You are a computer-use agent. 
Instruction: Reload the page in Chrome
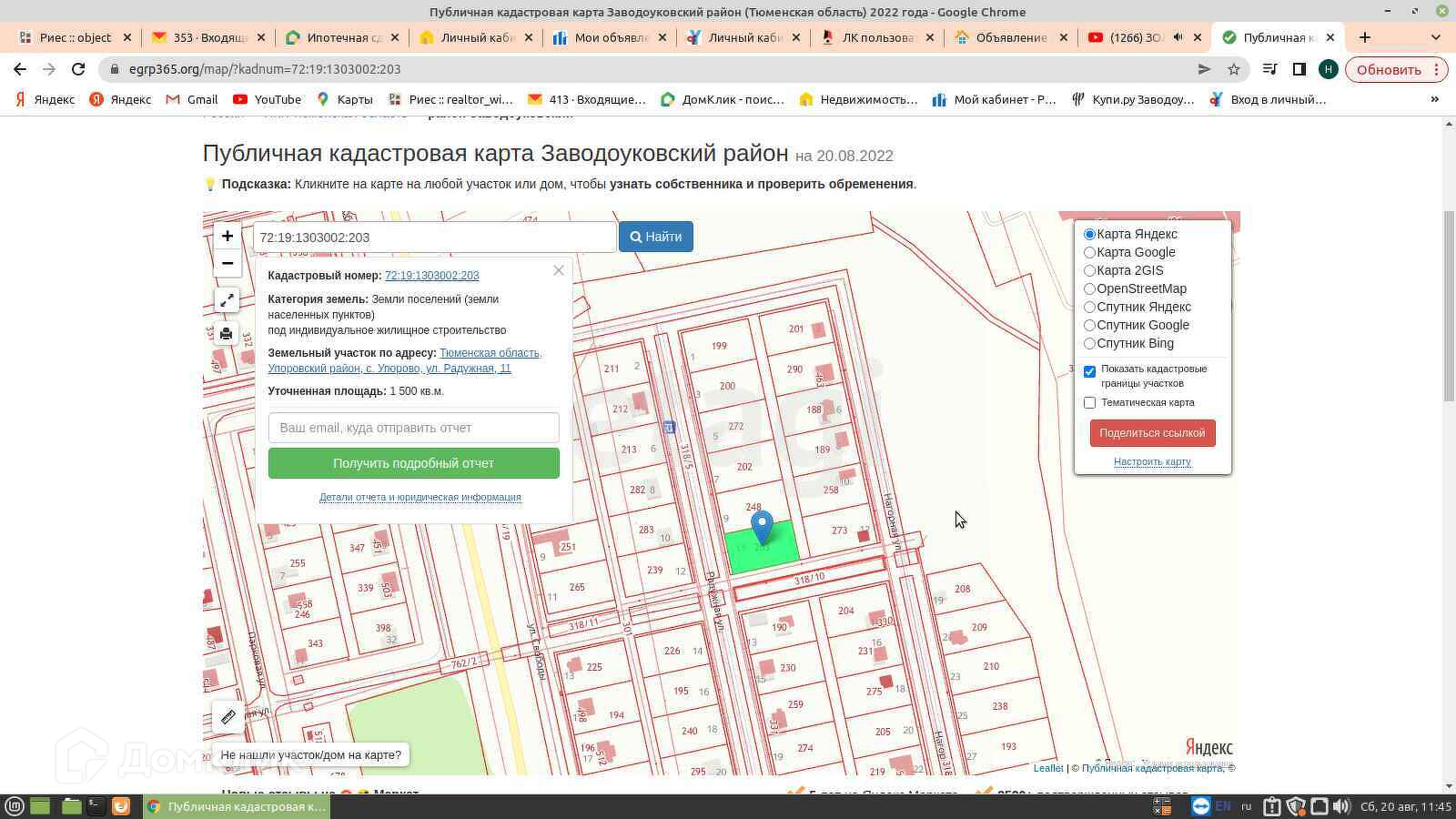tap(78, 69)
